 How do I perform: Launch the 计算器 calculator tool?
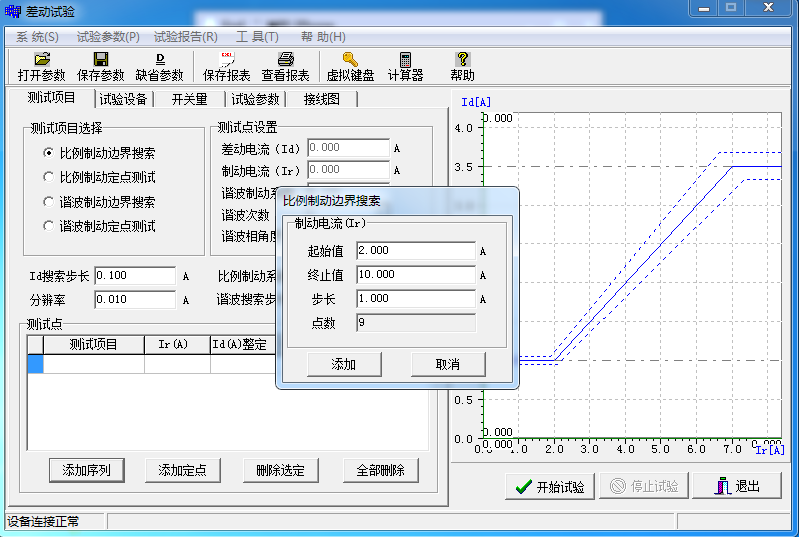405,60
